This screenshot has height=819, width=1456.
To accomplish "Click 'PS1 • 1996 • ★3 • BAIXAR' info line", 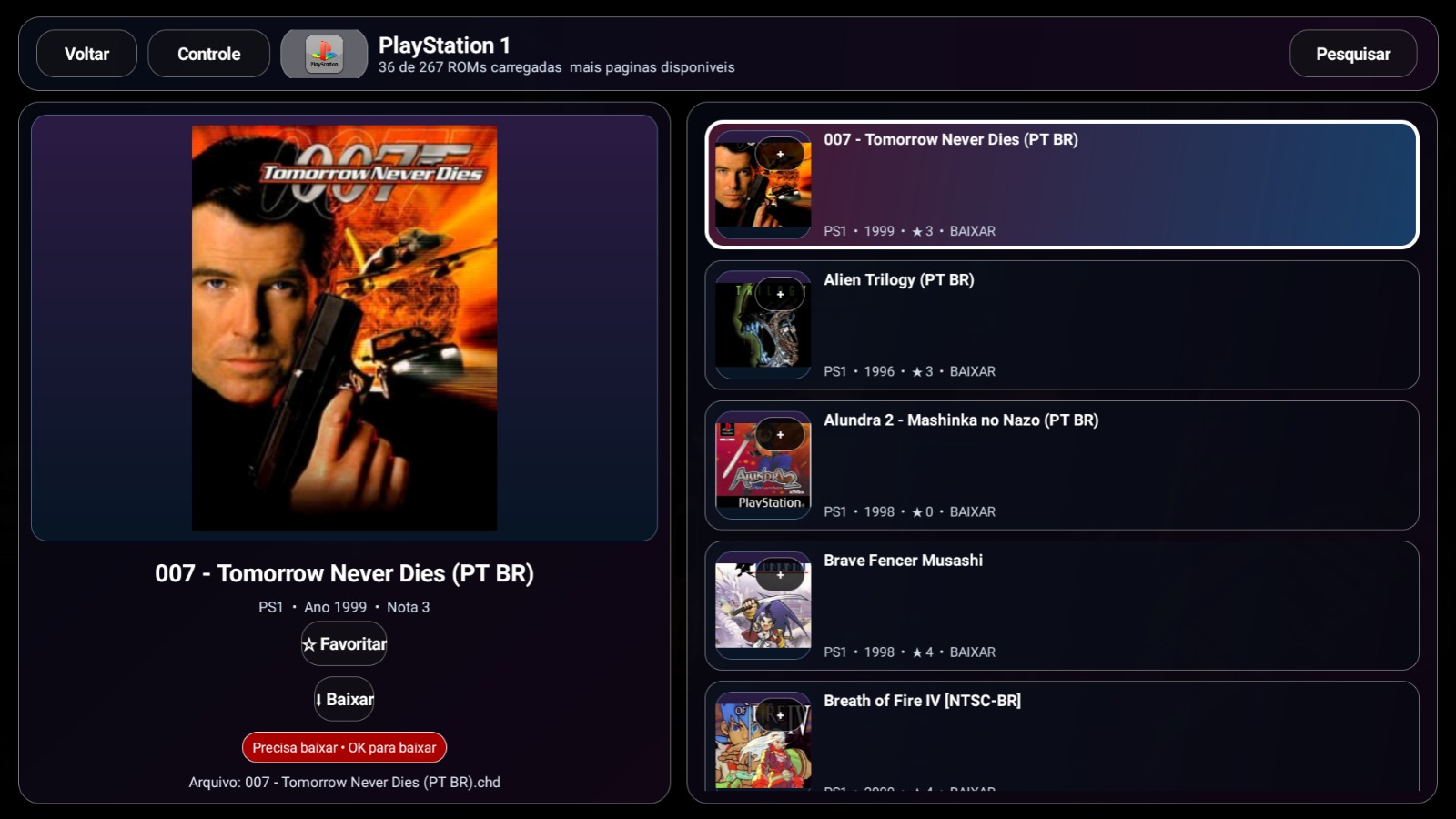I will [x=910, y=371].
